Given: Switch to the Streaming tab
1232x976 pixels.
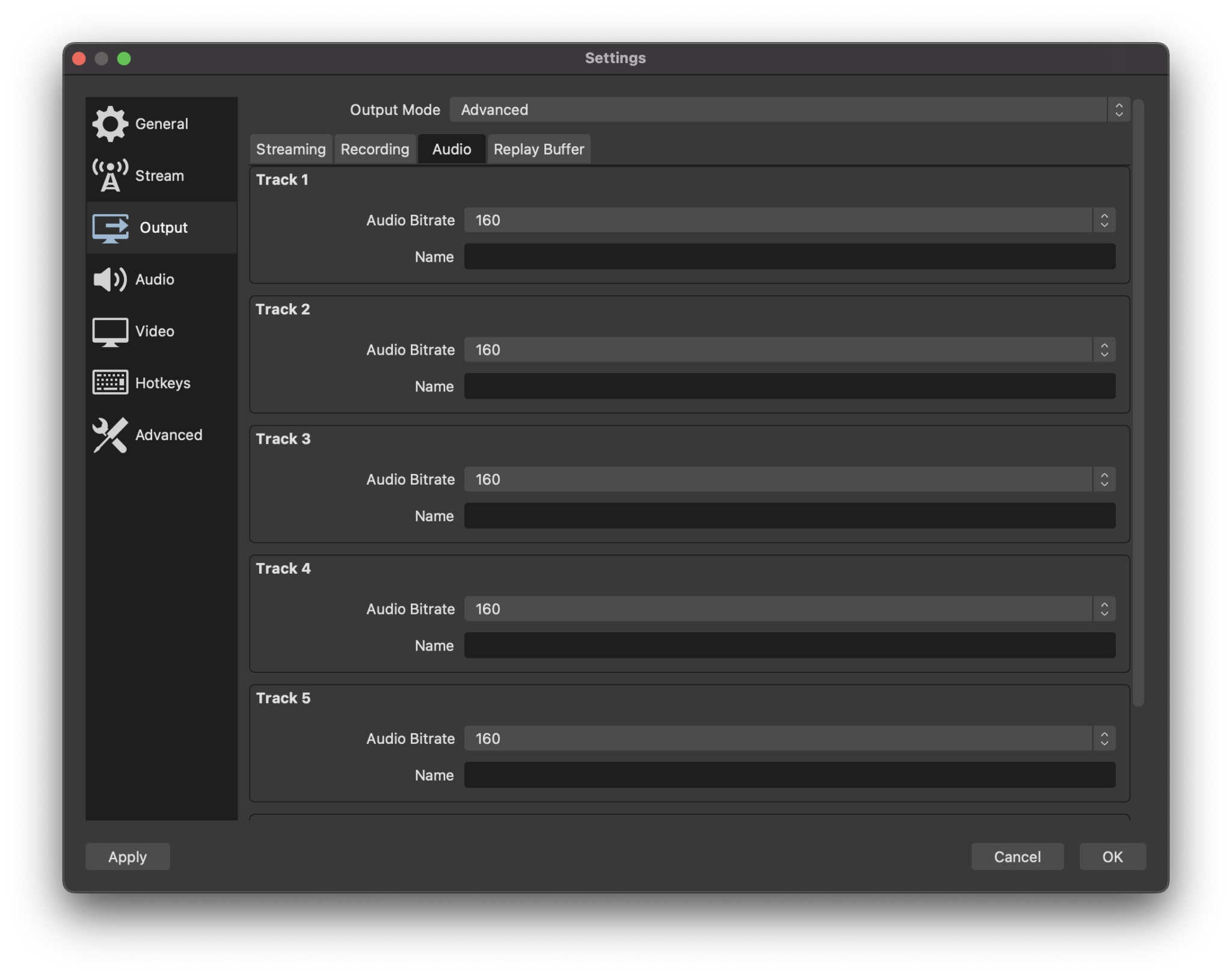Looking at the screenshot, I should (x=291, y=149).
